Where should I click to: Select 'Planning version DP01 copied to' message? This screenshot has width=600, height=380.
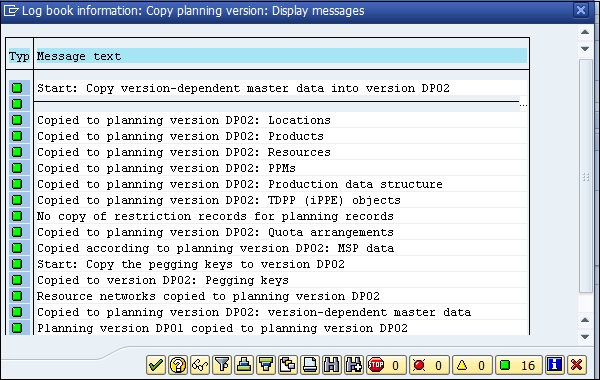[x=222, y=328]
